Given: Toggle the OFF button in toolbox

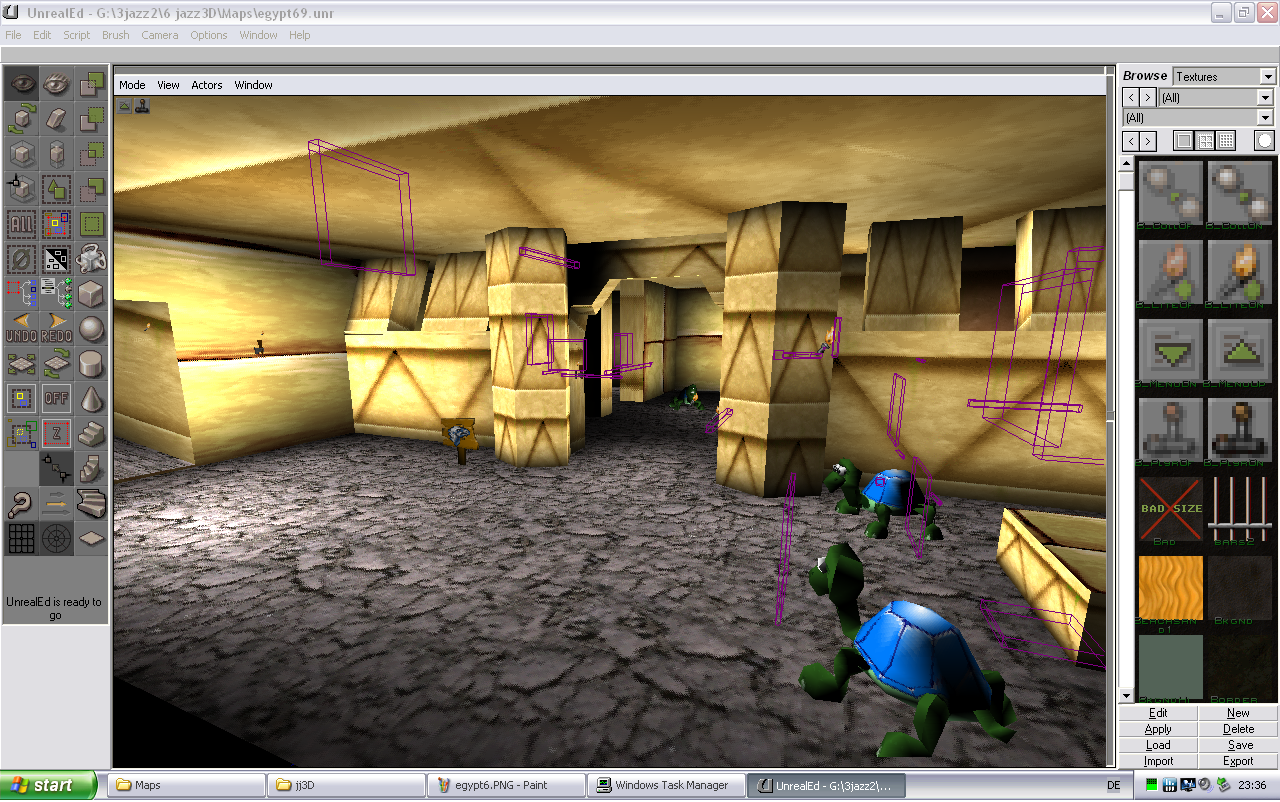Looking at the screenshot, I should point(56,399).
